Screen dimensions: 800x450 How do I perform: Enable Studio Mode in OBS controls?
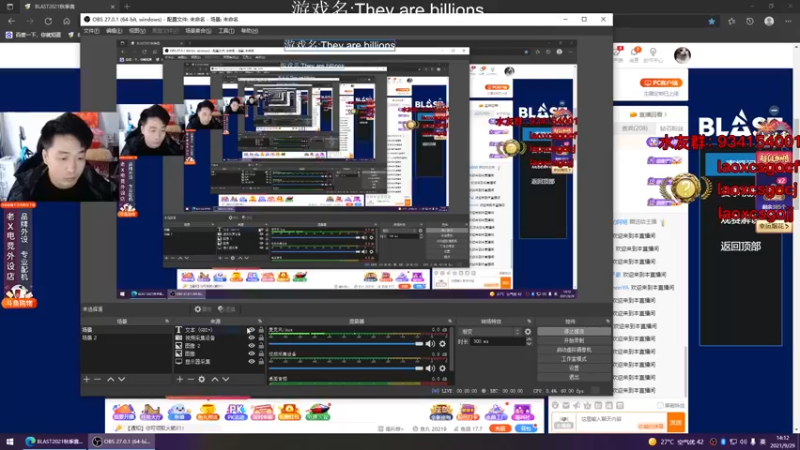[574, 359]
